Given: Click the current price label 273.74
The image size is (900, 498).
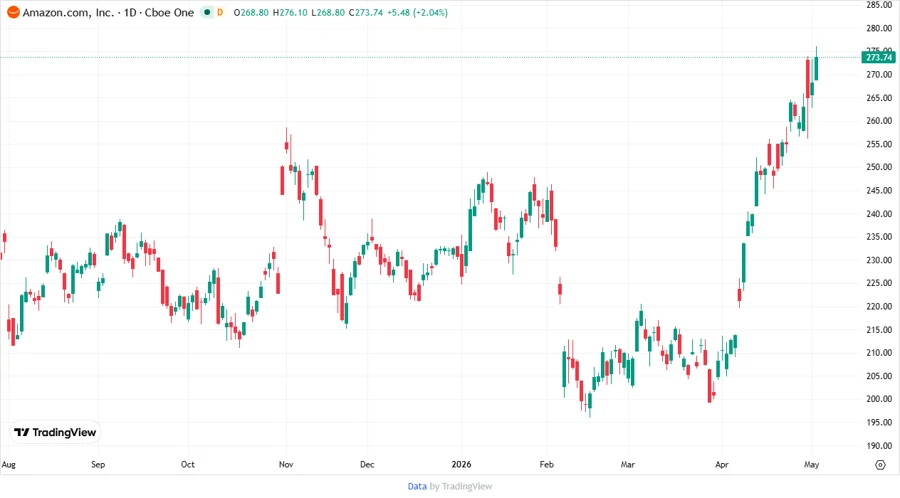Looking at the screenshot, I should 879,57.
